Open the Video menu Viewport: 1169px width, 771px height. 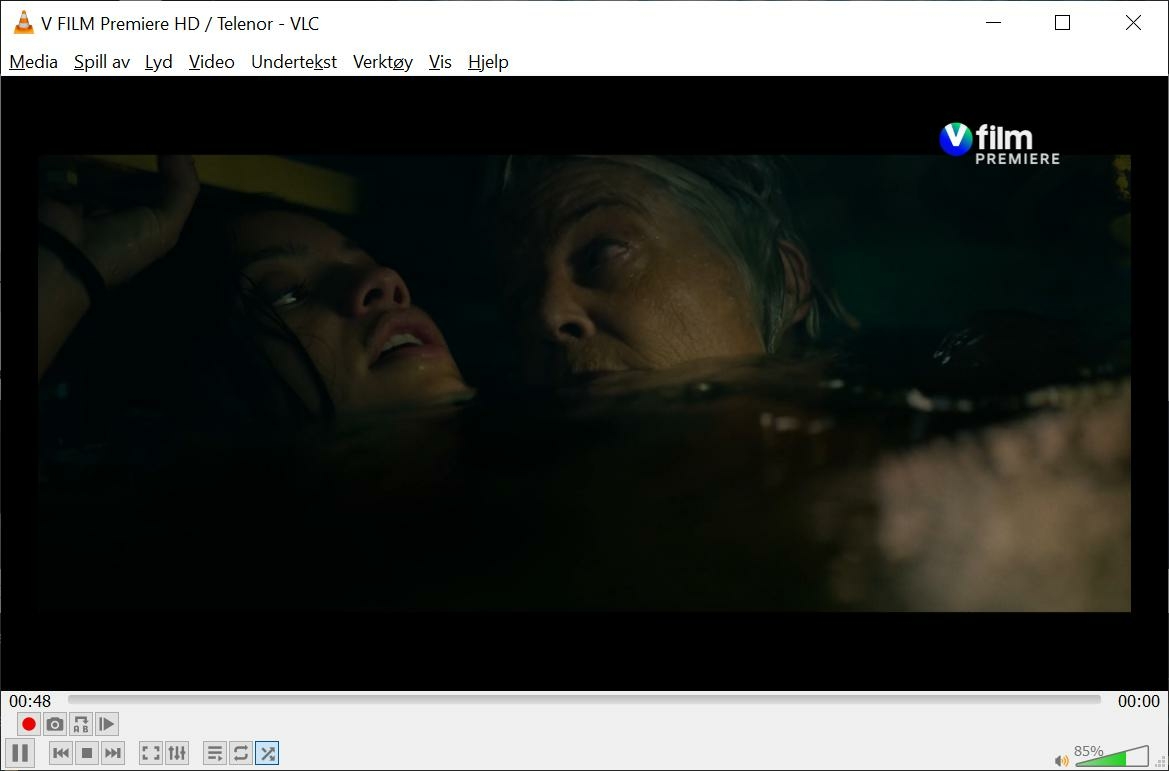pos(212,62)
